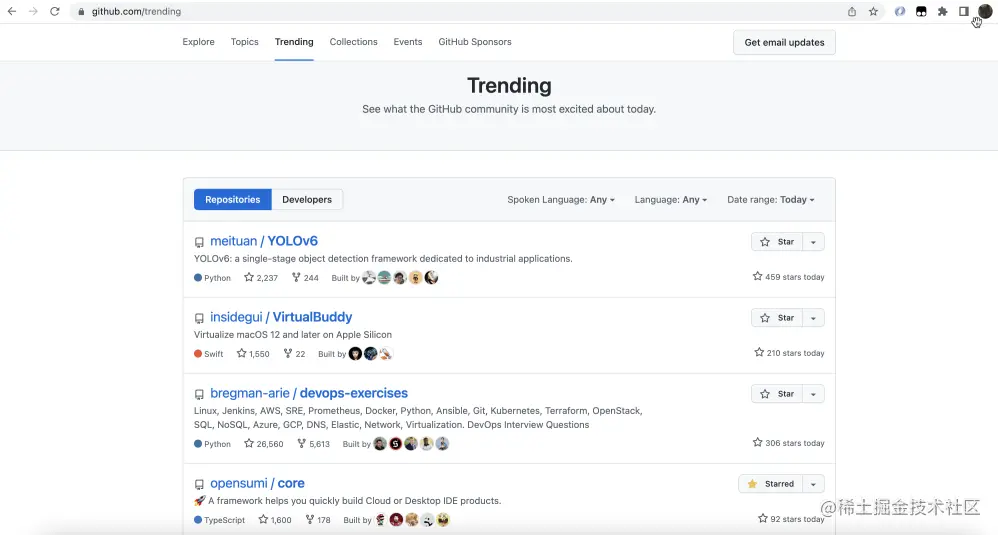Open VirtualBuddy stargazers count 1,550
Viewport: 998px width, 535px height.
253,354
